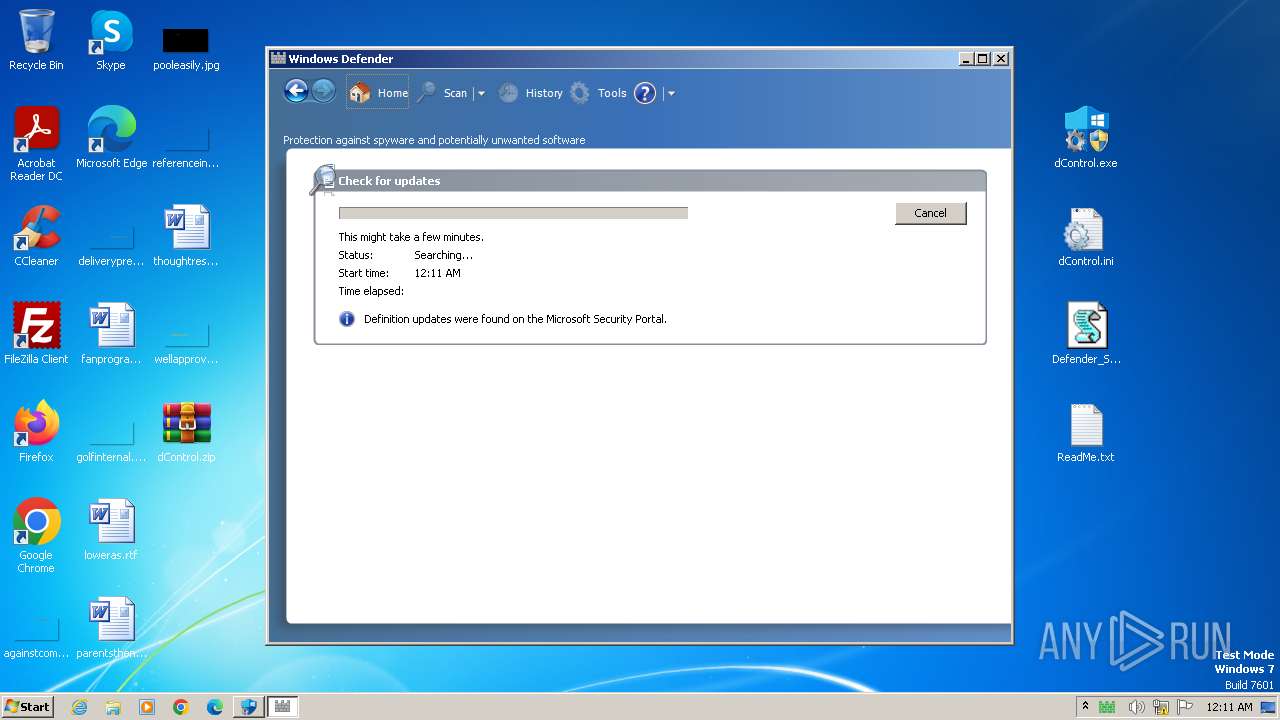Select Acrobat Reader DC shortcut
The image size is (1280, 720).
(x=36, y=144)
